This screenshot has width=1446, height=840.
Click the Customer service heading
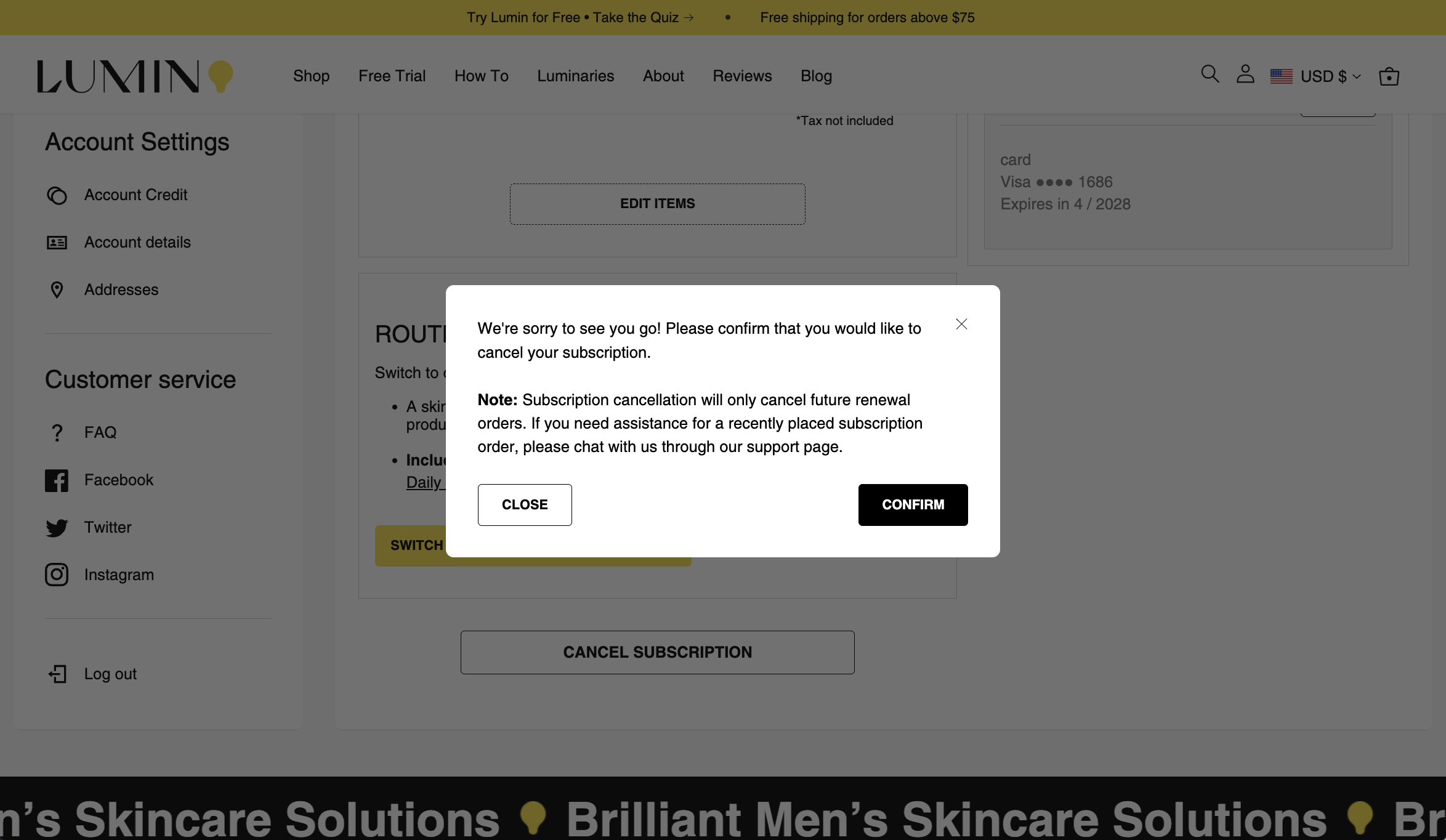point(140,380)
